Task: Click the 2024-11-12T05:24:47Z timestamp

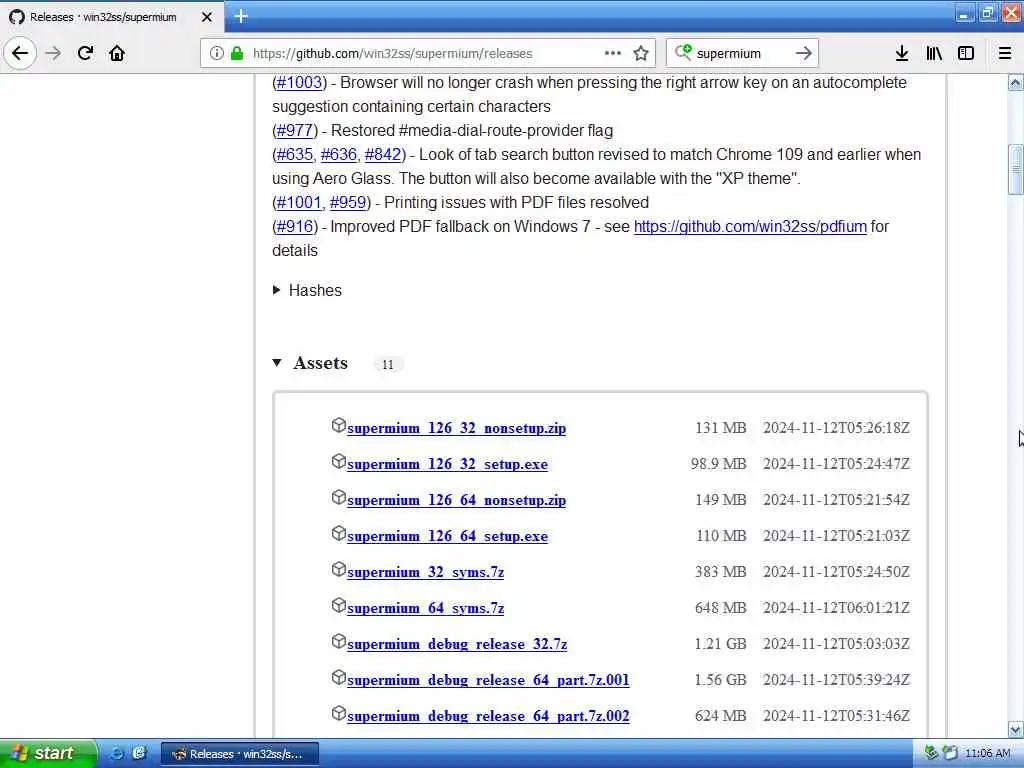Action: tap(836, 464)
